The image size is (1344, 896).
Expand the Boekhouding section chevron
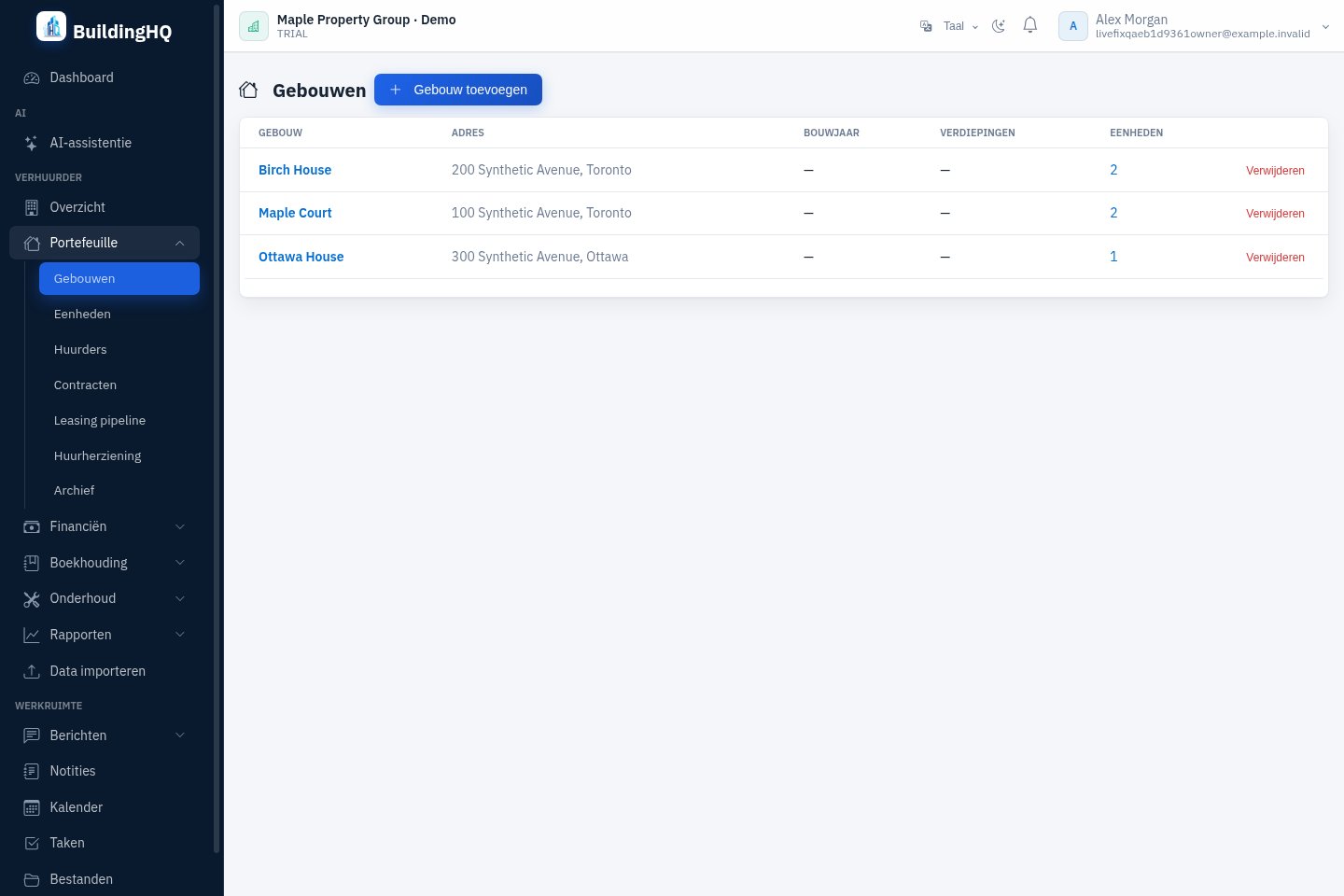[x=180, y=563]
